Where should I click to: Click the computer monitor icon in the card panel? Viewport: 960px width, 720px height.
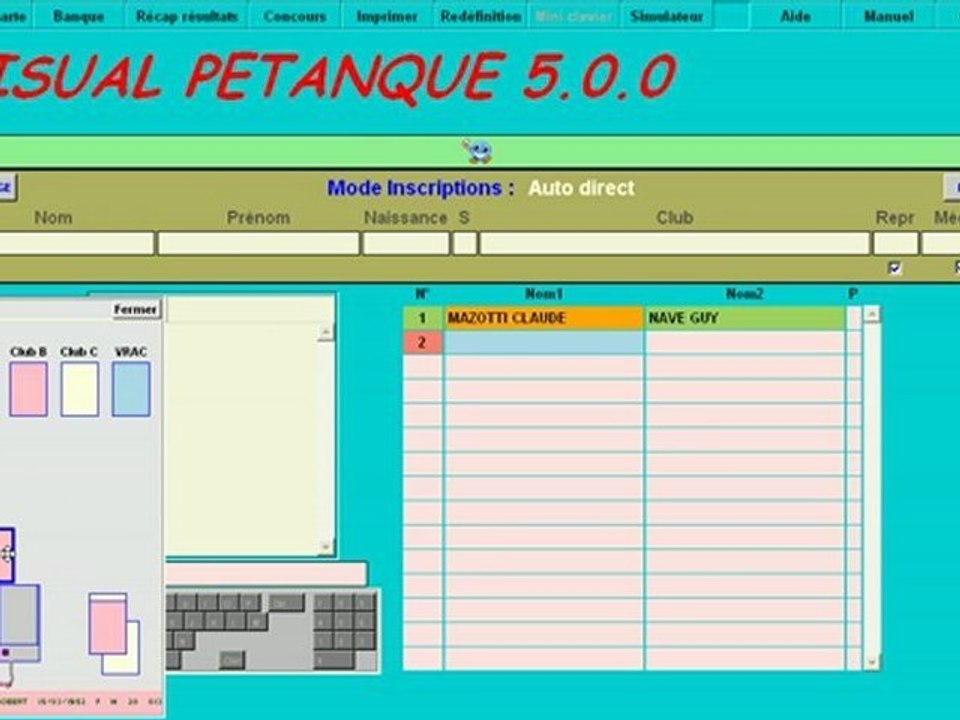coord(18,623)
